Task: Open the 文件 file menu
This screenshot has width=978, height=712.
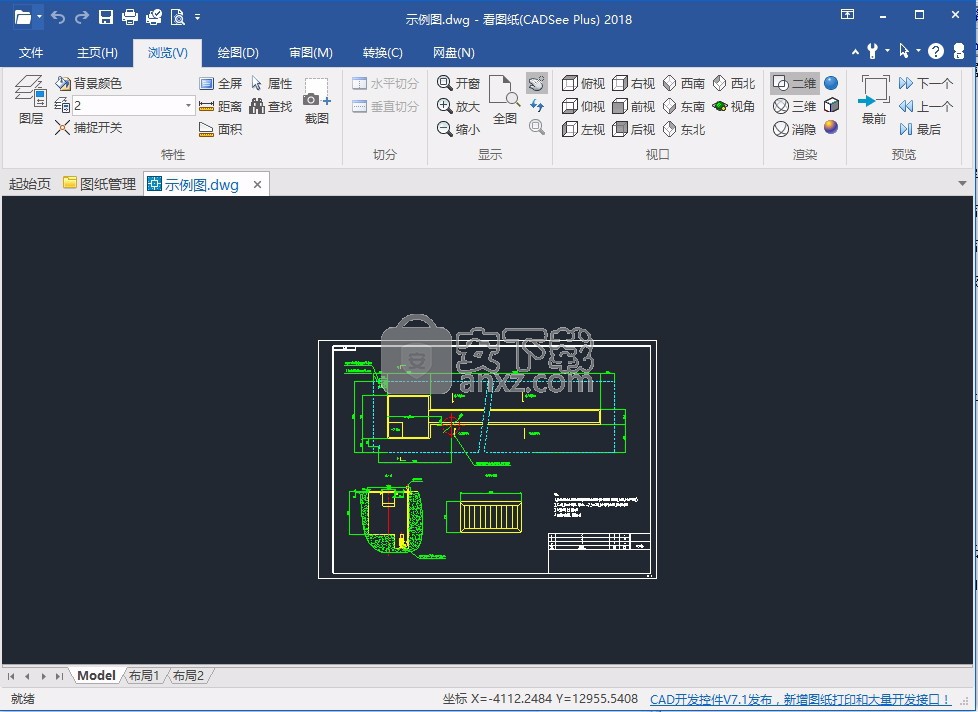Action: (x=31, y=53)
